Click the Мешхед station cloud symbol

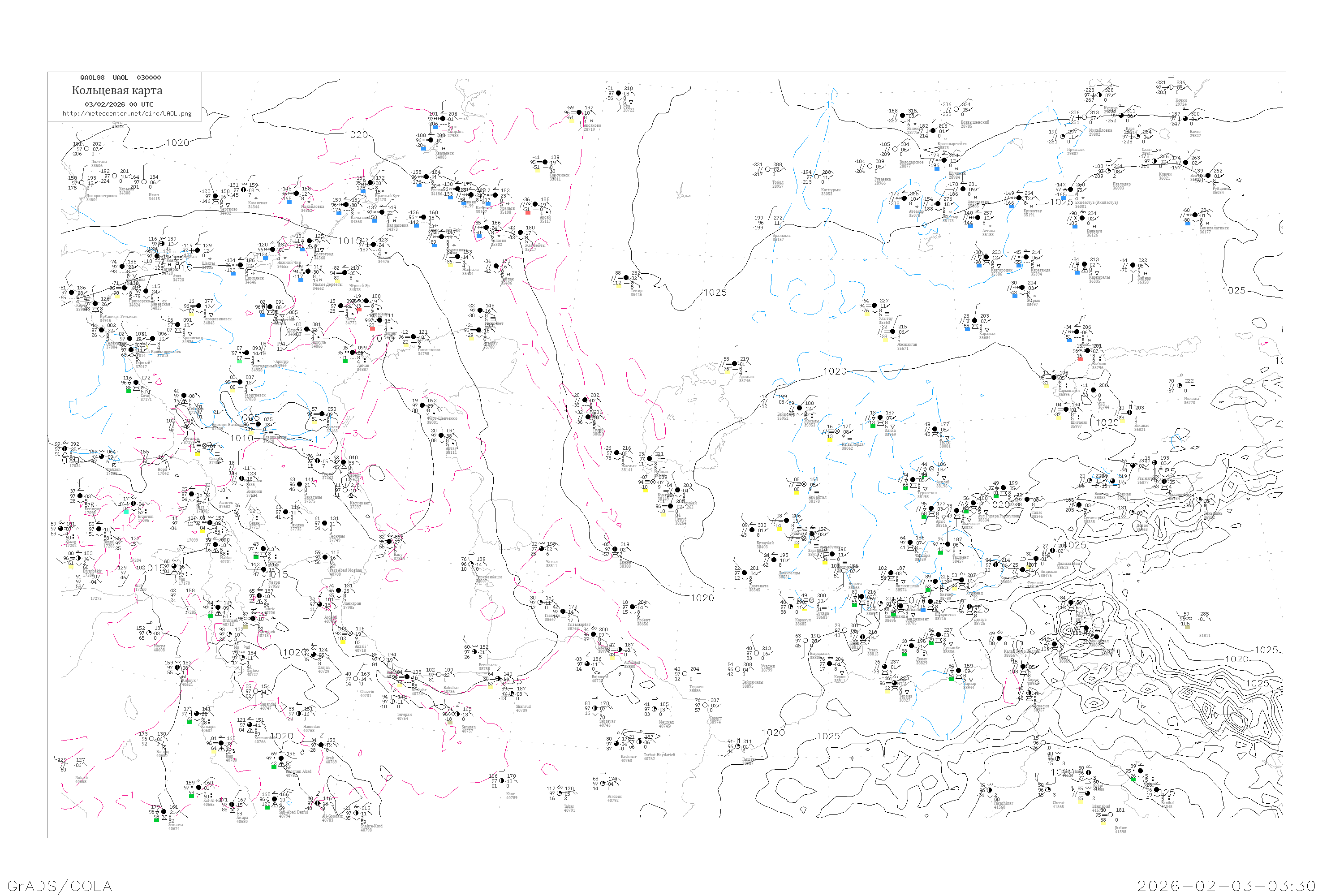(654, 710)
